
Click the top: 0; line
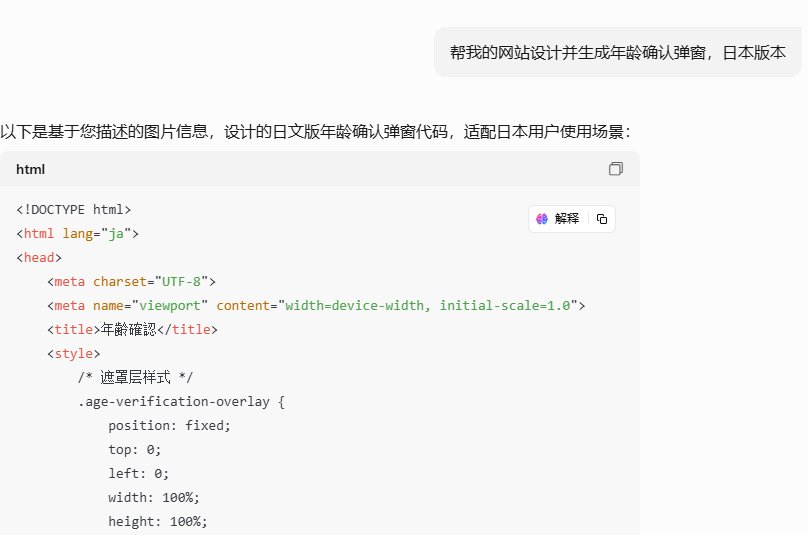135,449
